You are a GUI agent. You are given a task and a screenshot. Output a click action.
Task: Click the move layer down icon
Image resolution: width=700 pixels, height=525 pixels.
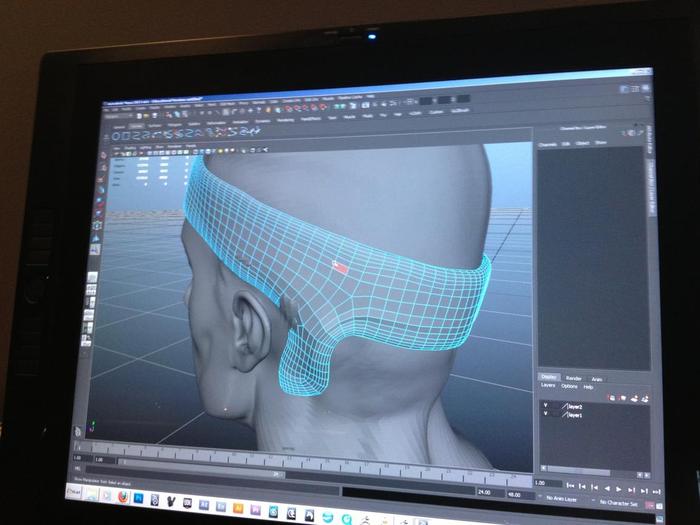623,398
